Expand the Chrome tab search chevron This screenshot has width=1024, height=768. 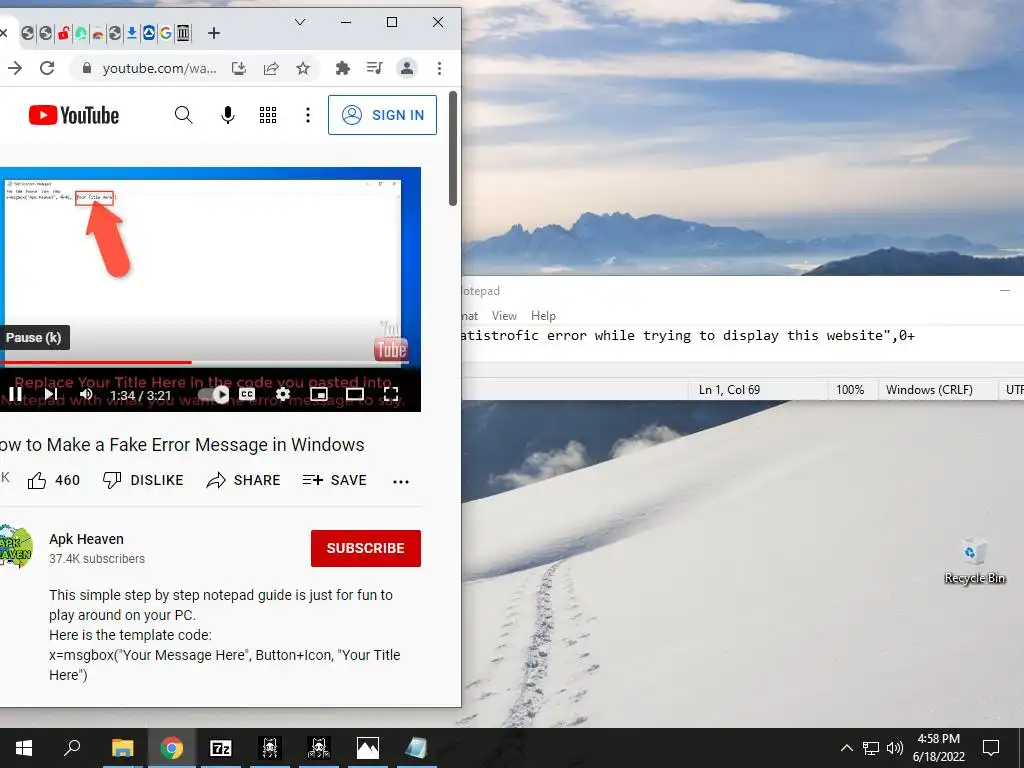pos(300,22)
